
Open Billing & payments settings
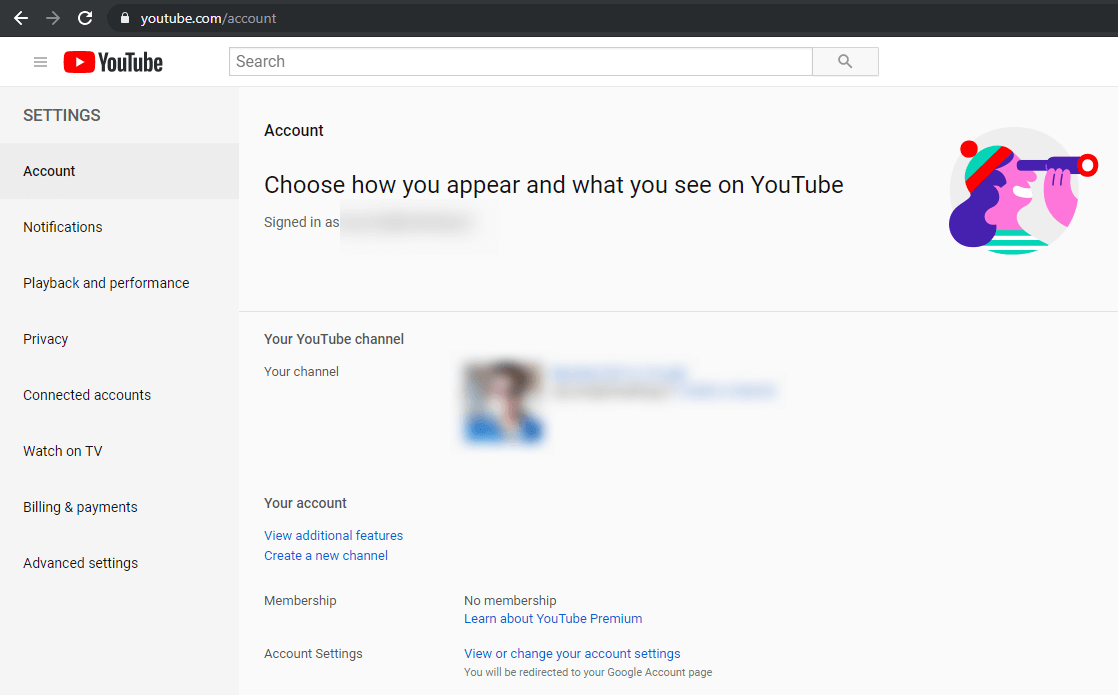tap(119, 507)
